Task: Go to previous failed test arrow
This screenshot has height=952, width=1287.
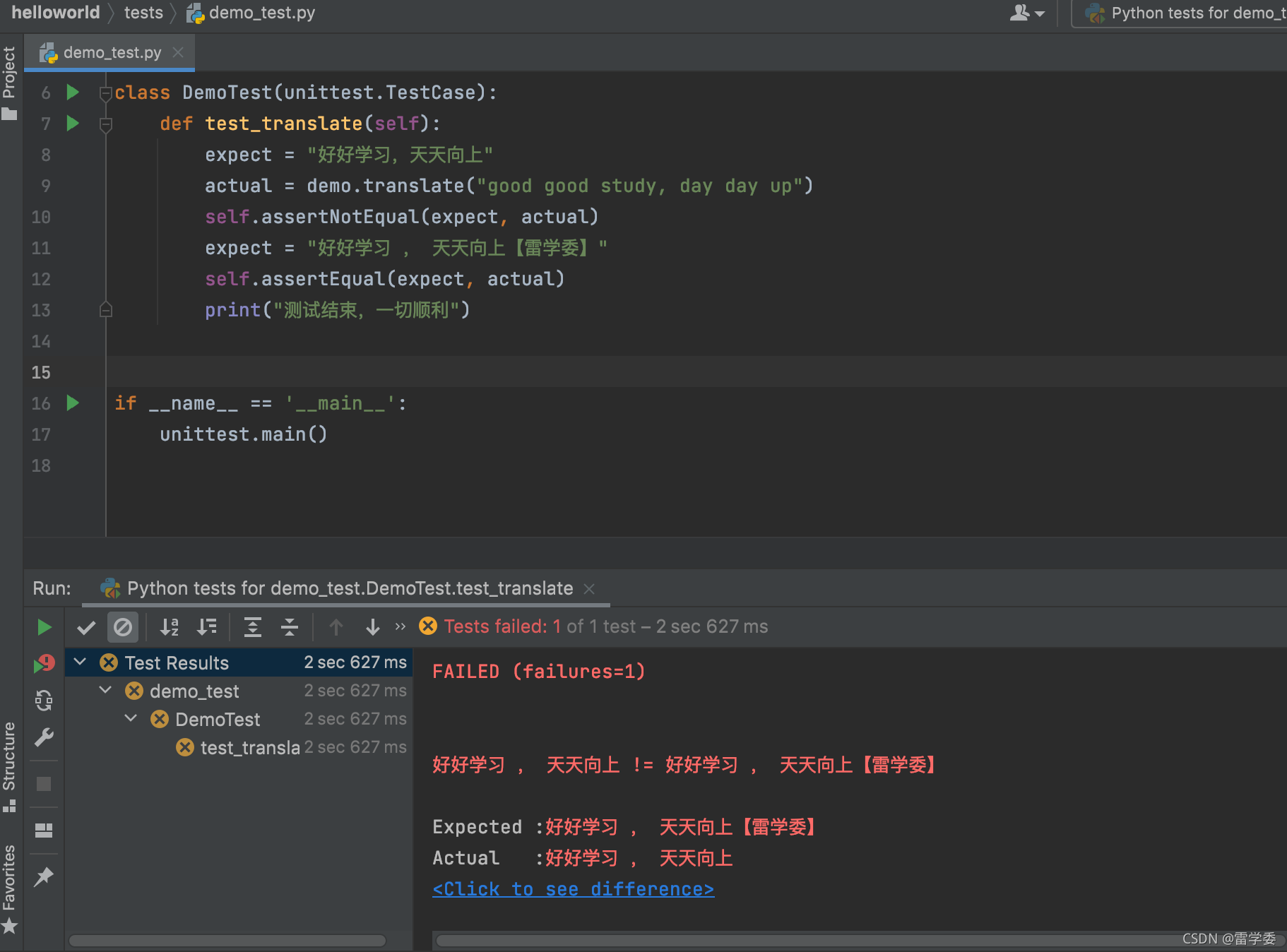Action: click(336, 627)
